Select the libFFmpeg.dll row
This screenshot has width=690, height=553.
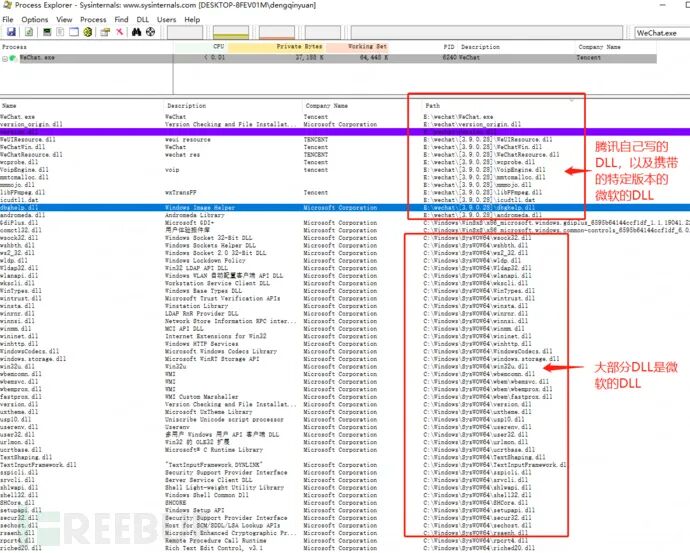pyautogui.click(x=345, y=192)
